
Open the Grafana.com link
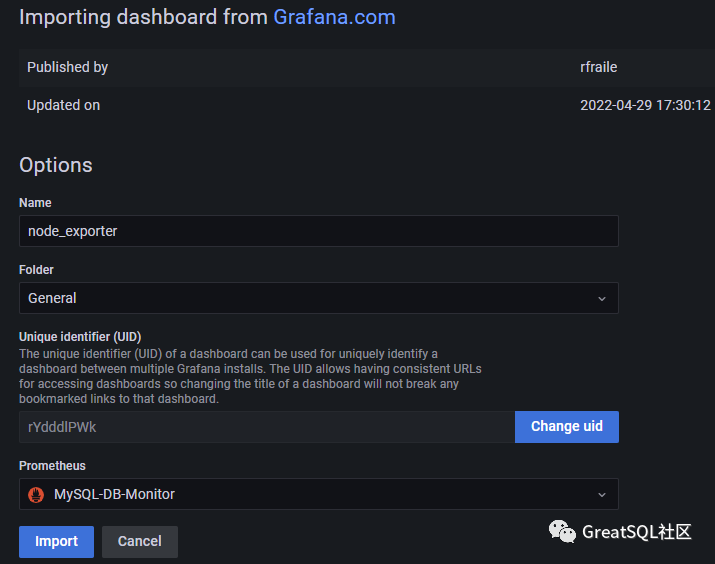pos(334,17)
